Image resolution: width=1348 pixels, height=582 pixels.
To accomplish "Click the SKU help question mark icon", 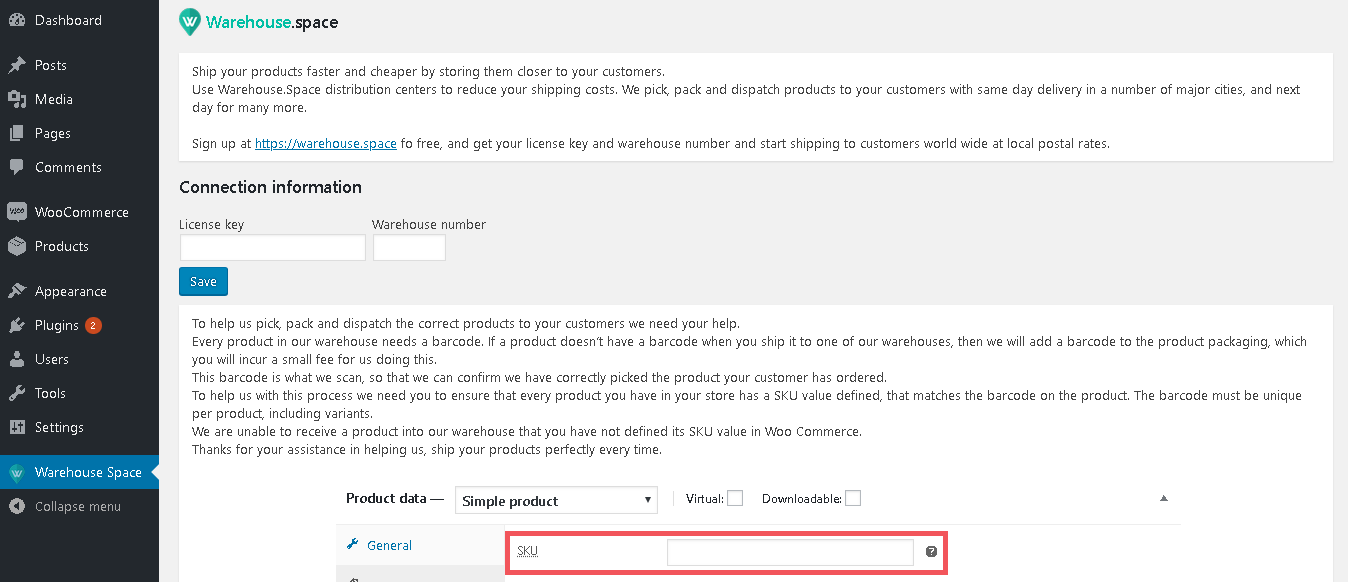I will [x=931, y=551].
